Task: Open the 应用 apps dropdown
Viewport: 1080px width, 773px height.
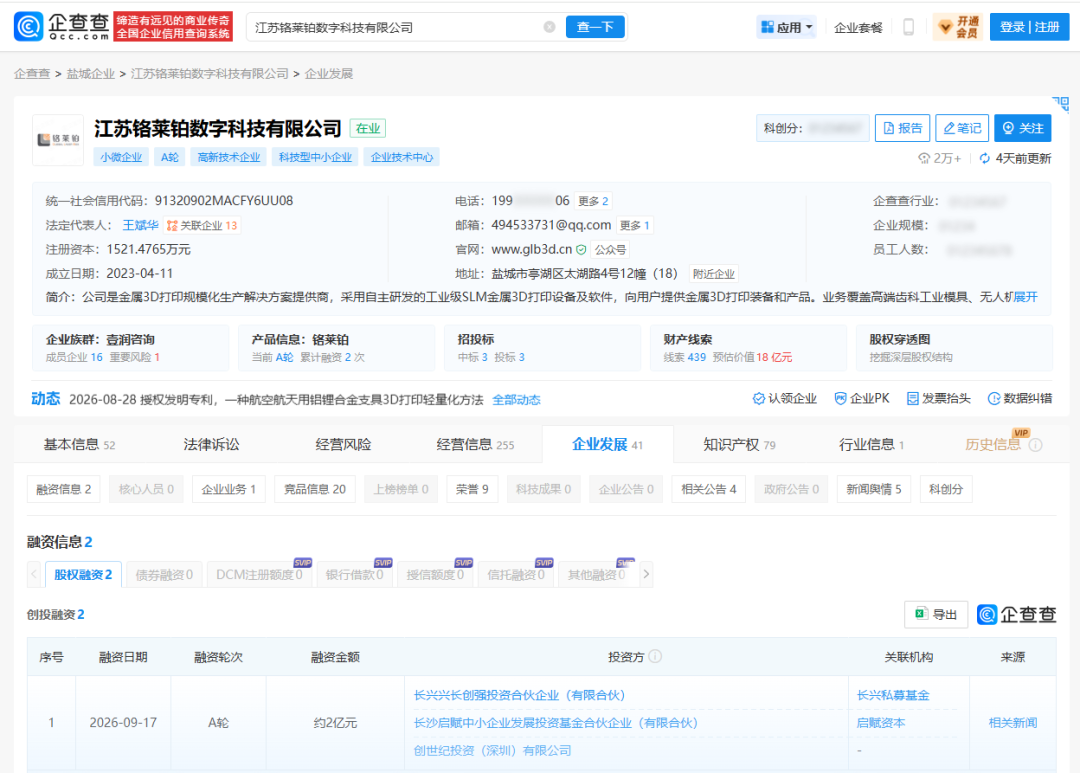Action: tap(787, 27)
